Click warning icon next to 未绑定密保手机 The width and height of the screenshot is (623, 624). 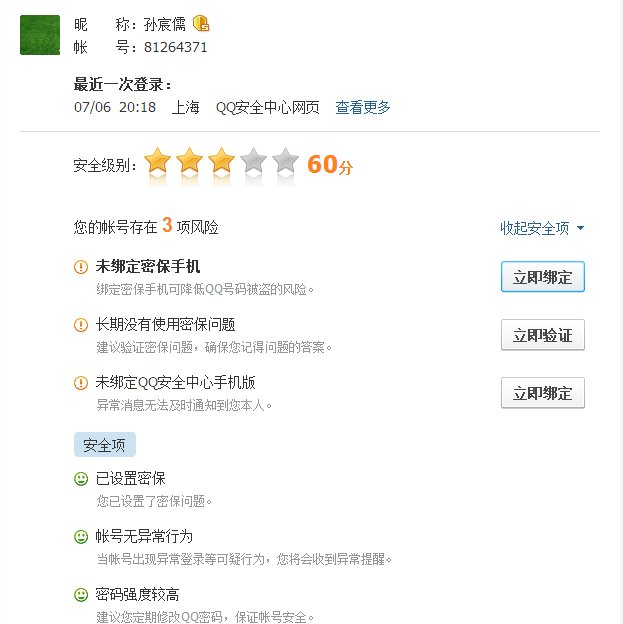pos(81,267)
